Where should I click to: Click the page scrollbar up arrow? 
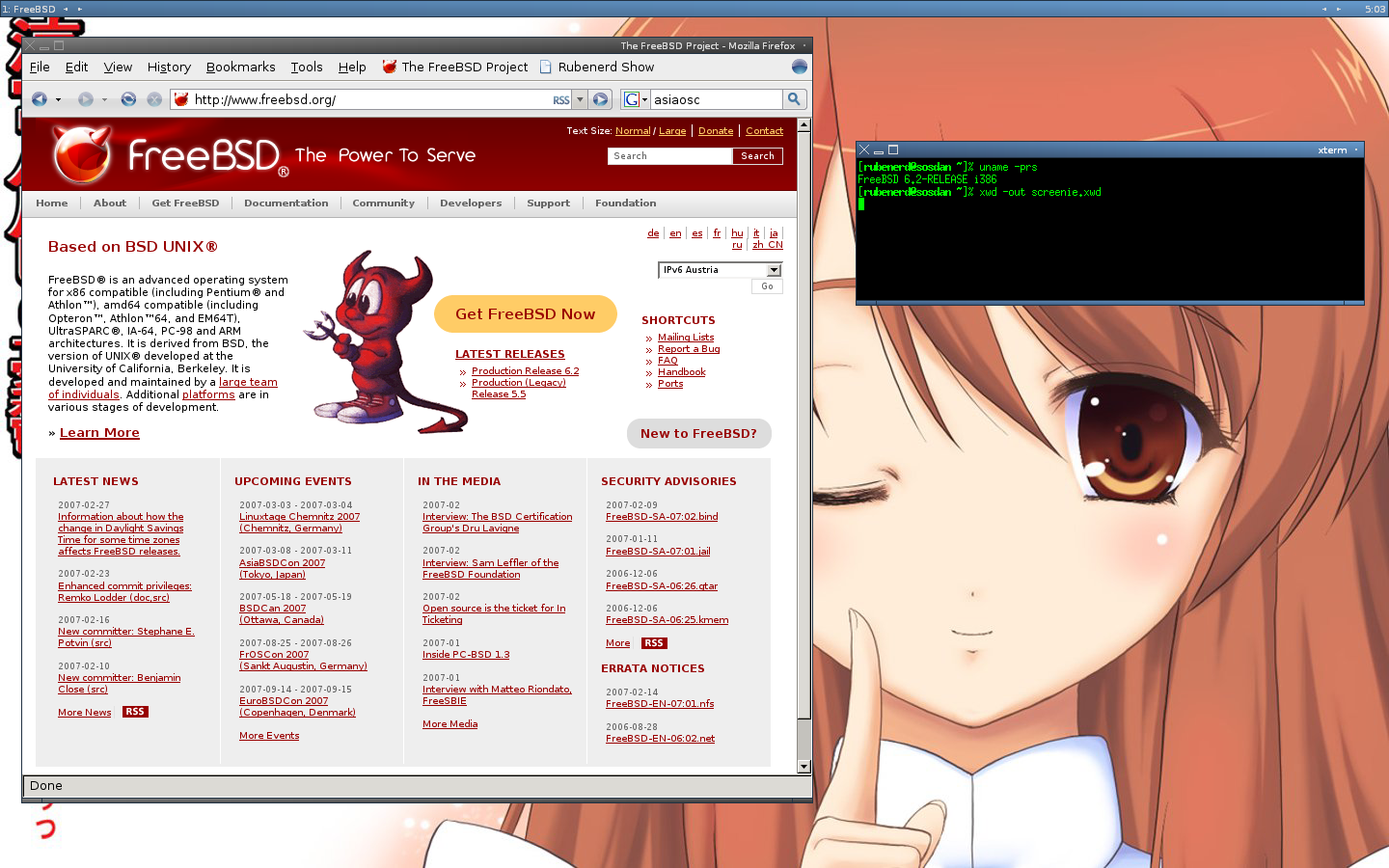click(803, 125)
